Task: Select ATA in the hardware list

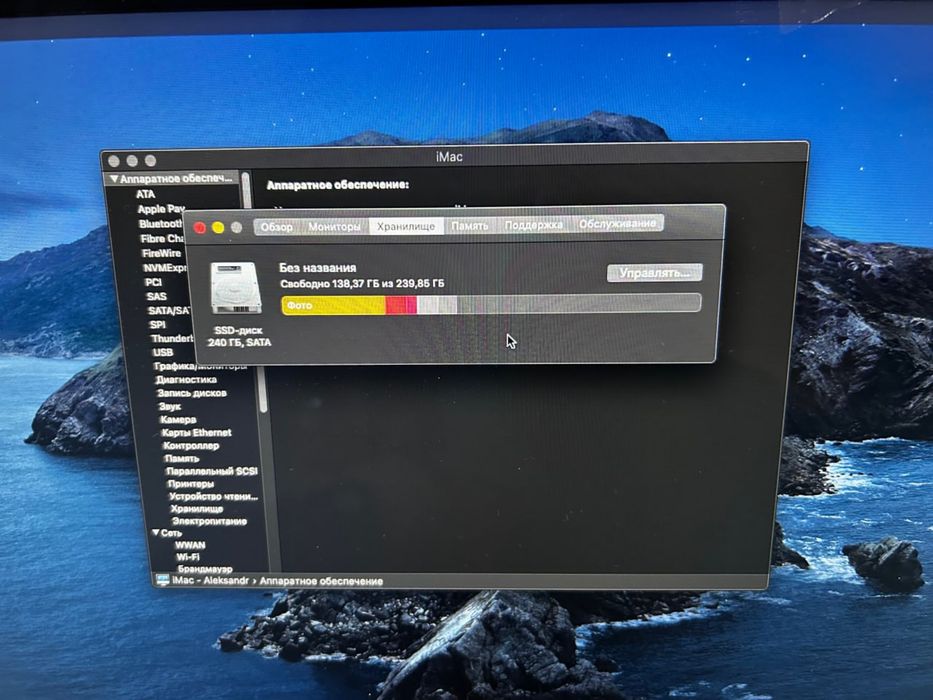Action: (145, 194)
